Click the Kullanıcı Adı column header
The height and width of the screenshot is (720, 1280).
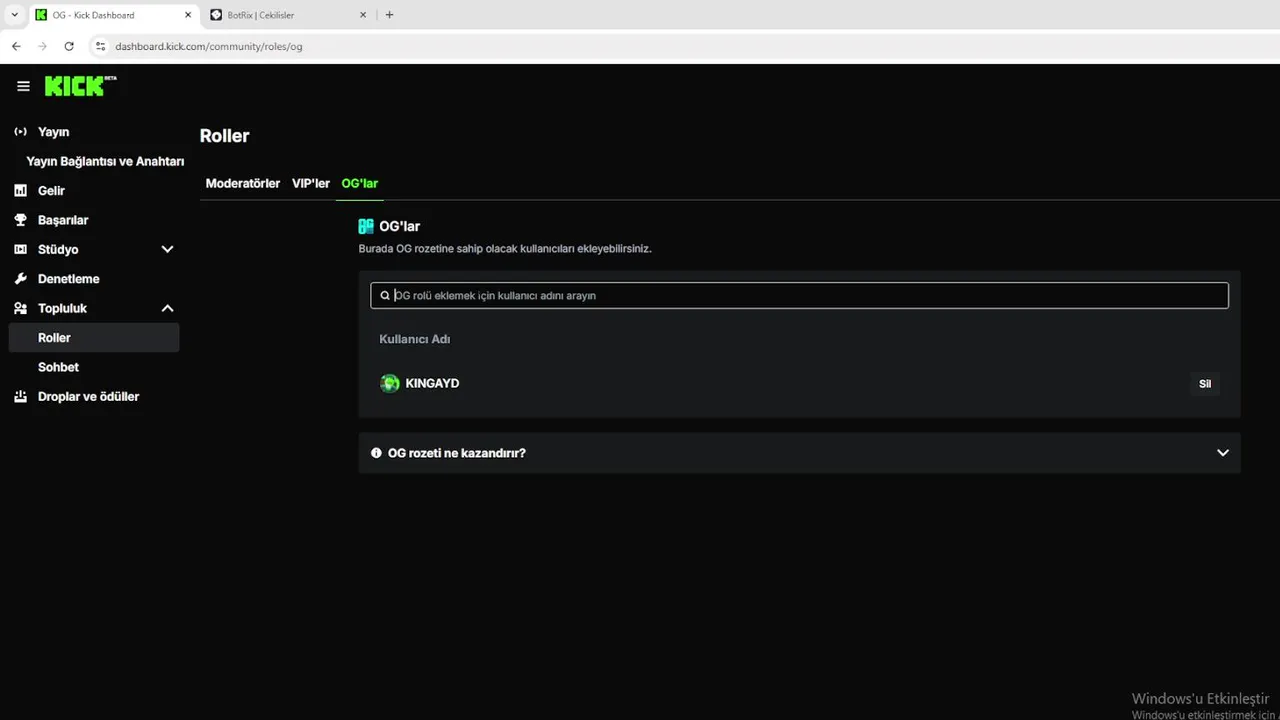[x=415, y=339]
